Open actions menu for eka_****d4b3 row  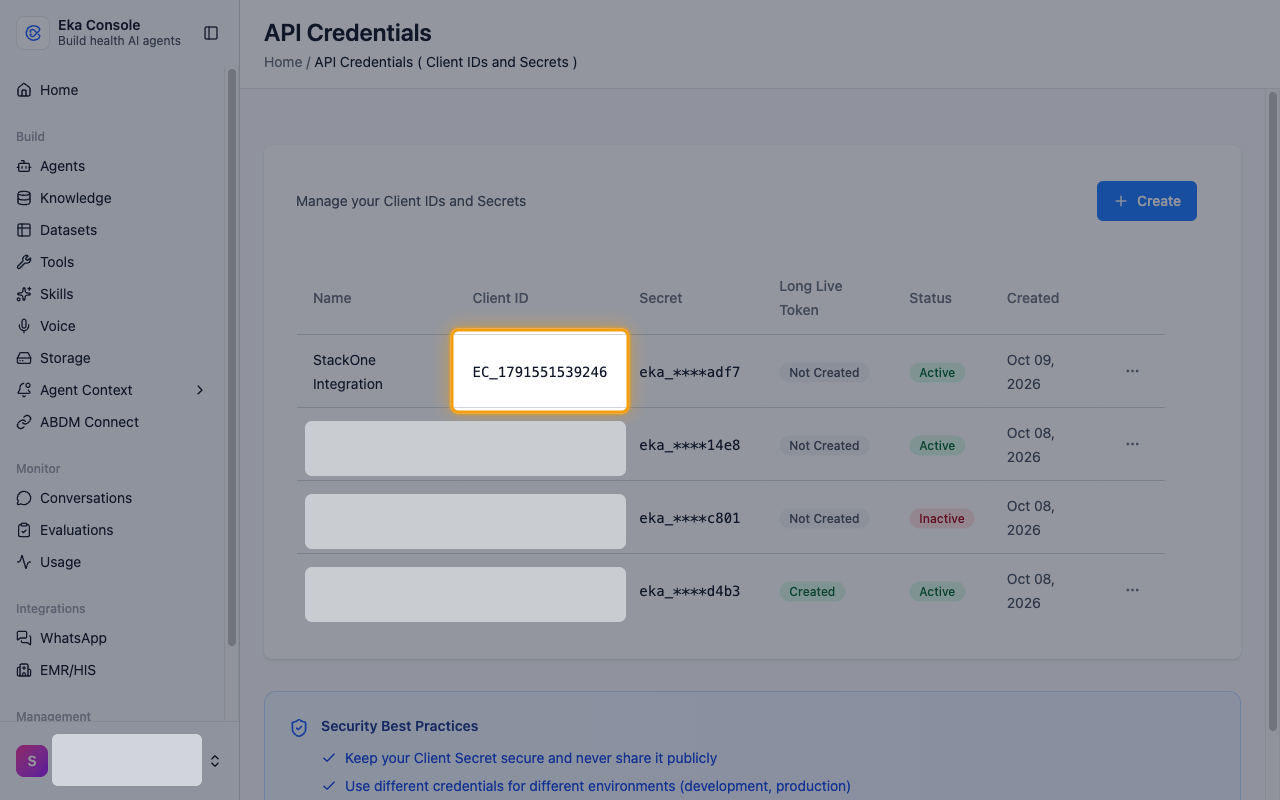[1132, 590]
